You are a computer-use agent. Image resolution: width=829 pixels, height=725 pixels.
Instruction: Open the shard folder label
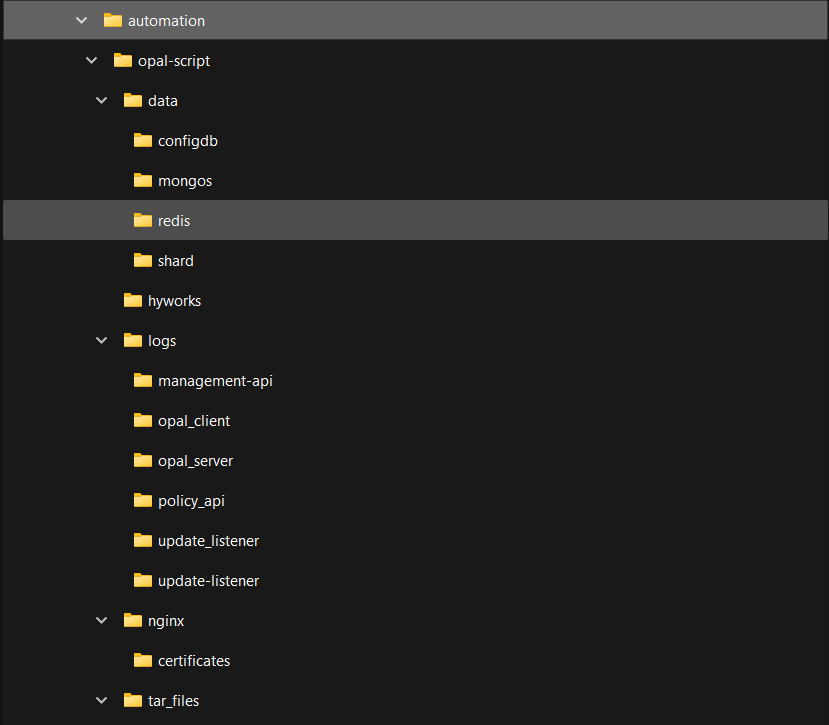coord(176,261)
